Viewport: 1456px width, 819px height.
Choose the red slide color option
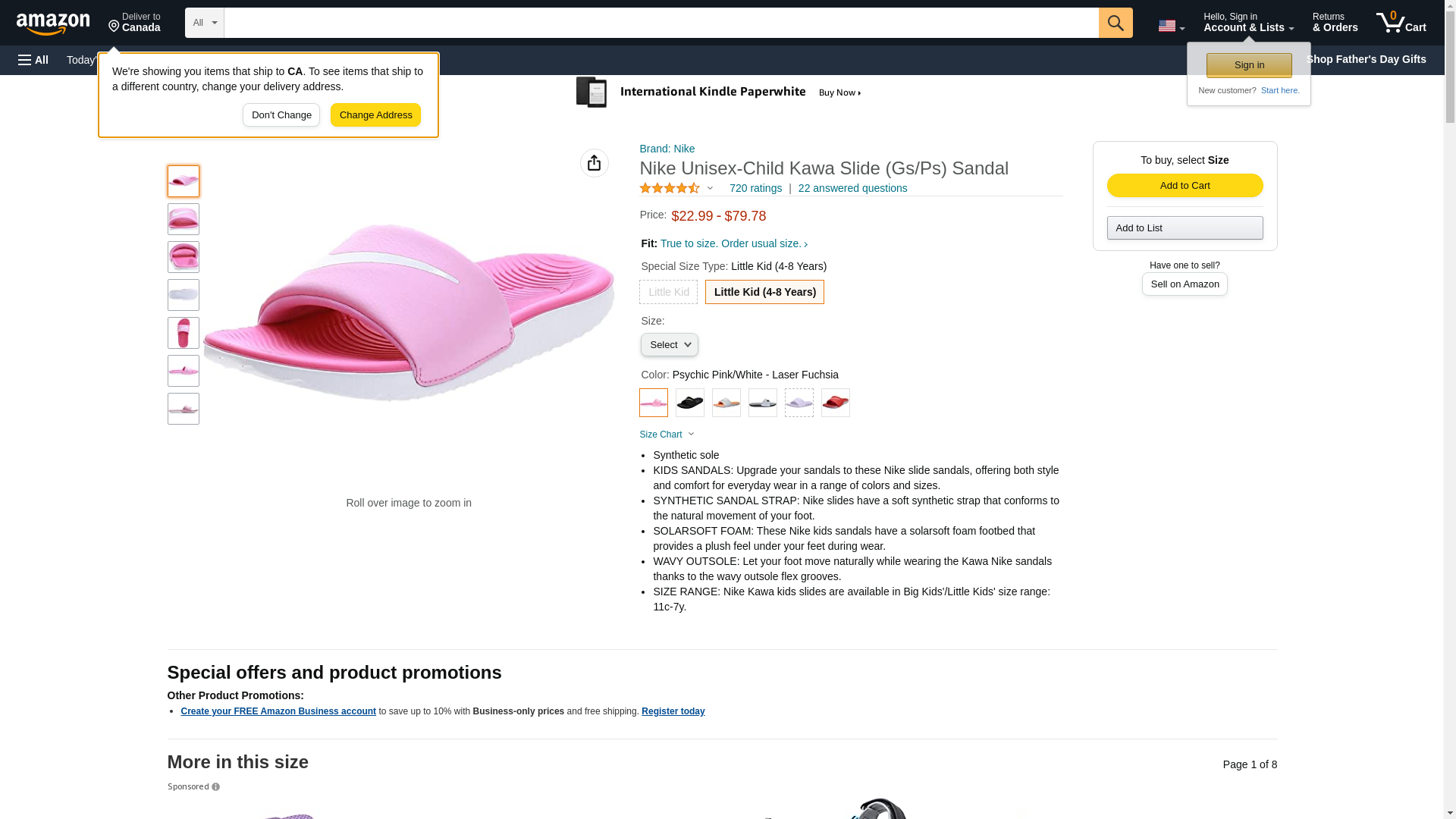click(x=835, y=403)
